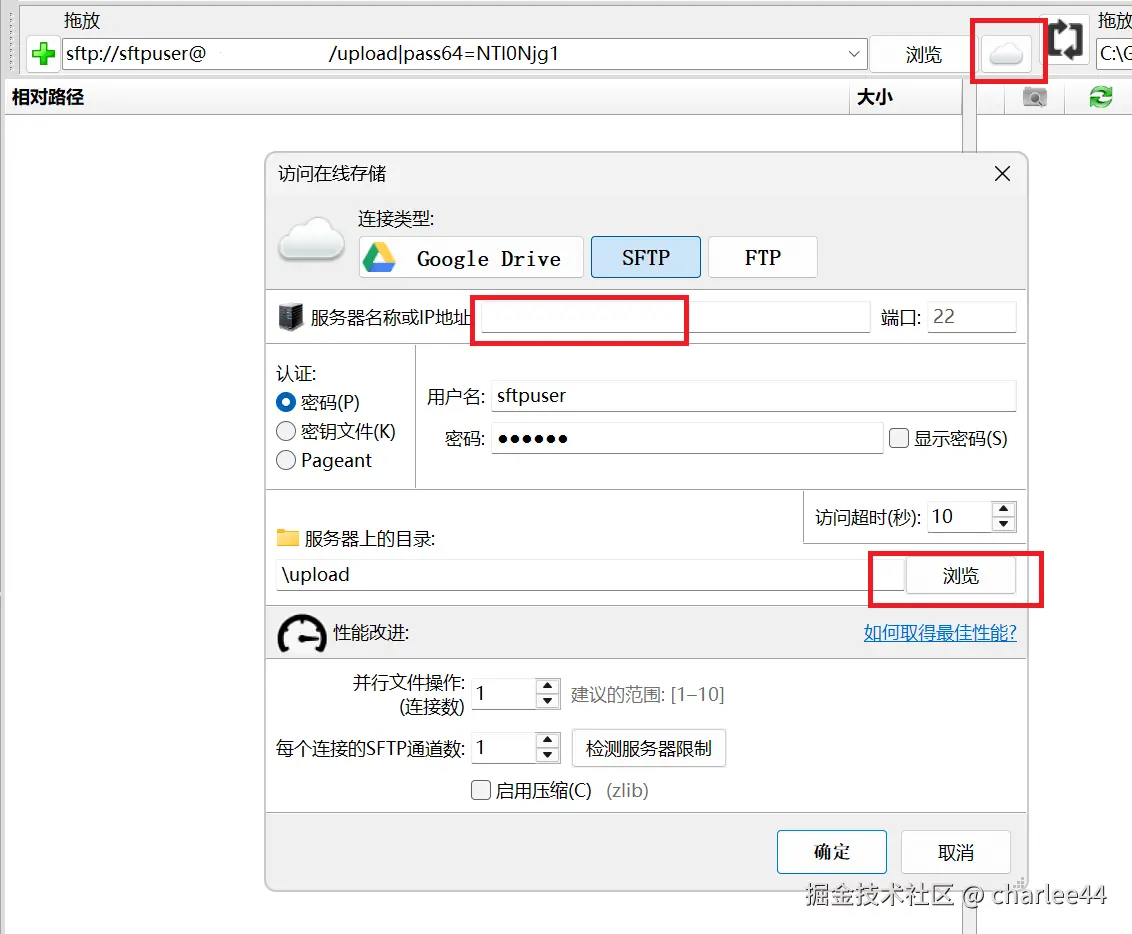Open the cloud online storage icon on toolbar
This screenshot has height=934, width=1132.
(1006, 51)
